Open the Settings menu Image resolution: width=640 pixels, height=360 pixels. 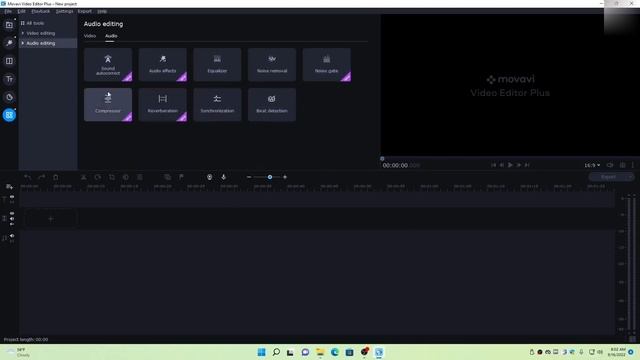(64, 11)
